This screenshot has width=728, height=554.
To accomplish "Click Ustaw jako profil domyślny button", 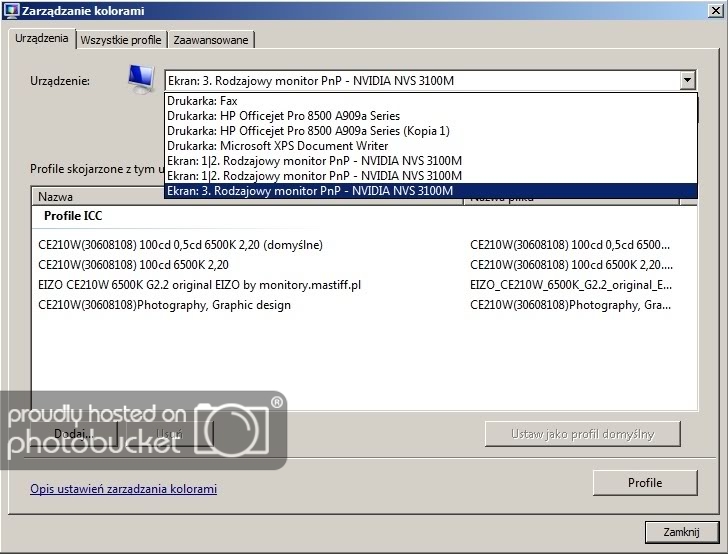I will click(x=583, y=434).
